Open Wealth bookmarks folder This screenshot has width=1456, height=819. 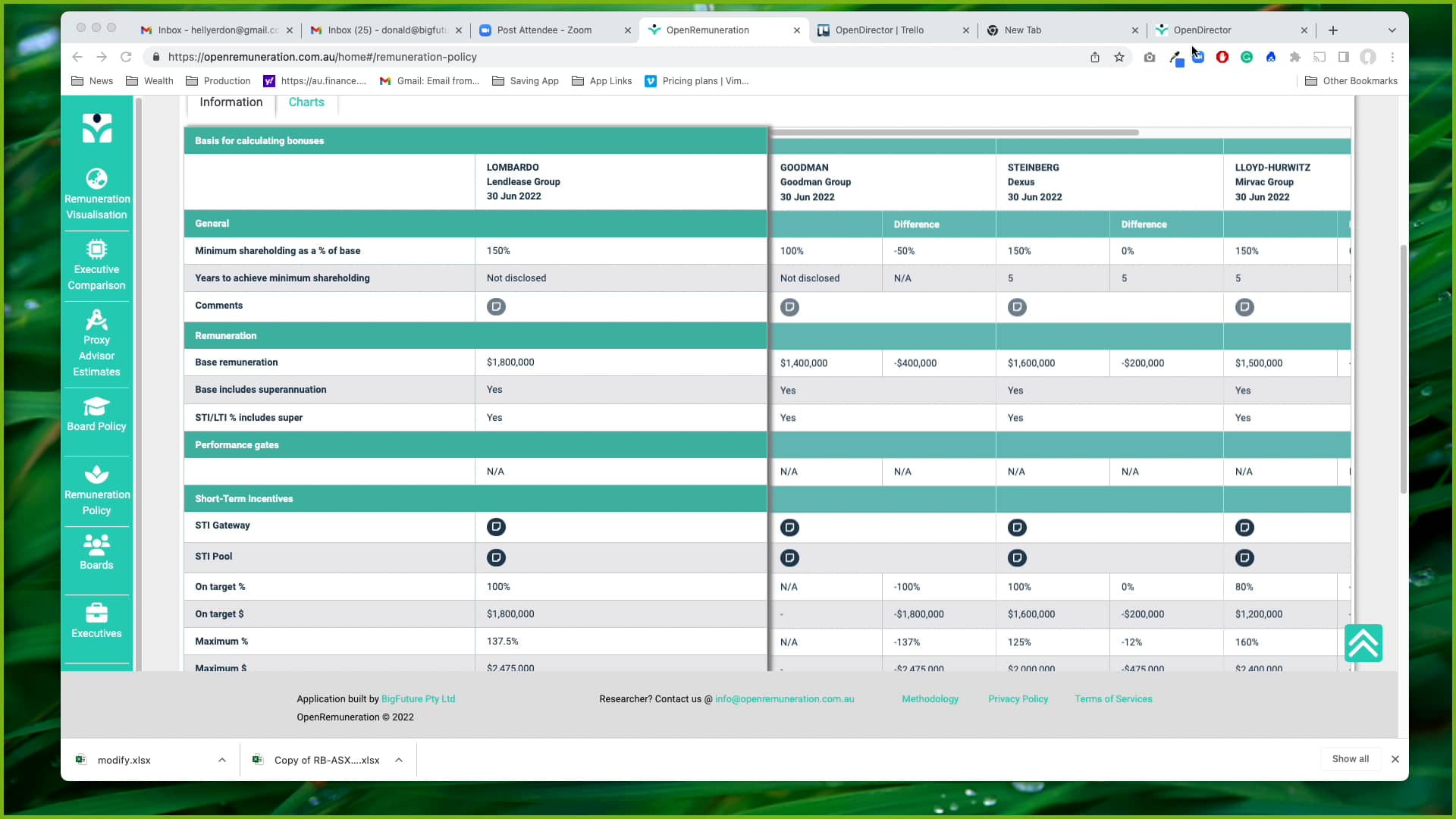pyautogui.click(x=149, y=81)
